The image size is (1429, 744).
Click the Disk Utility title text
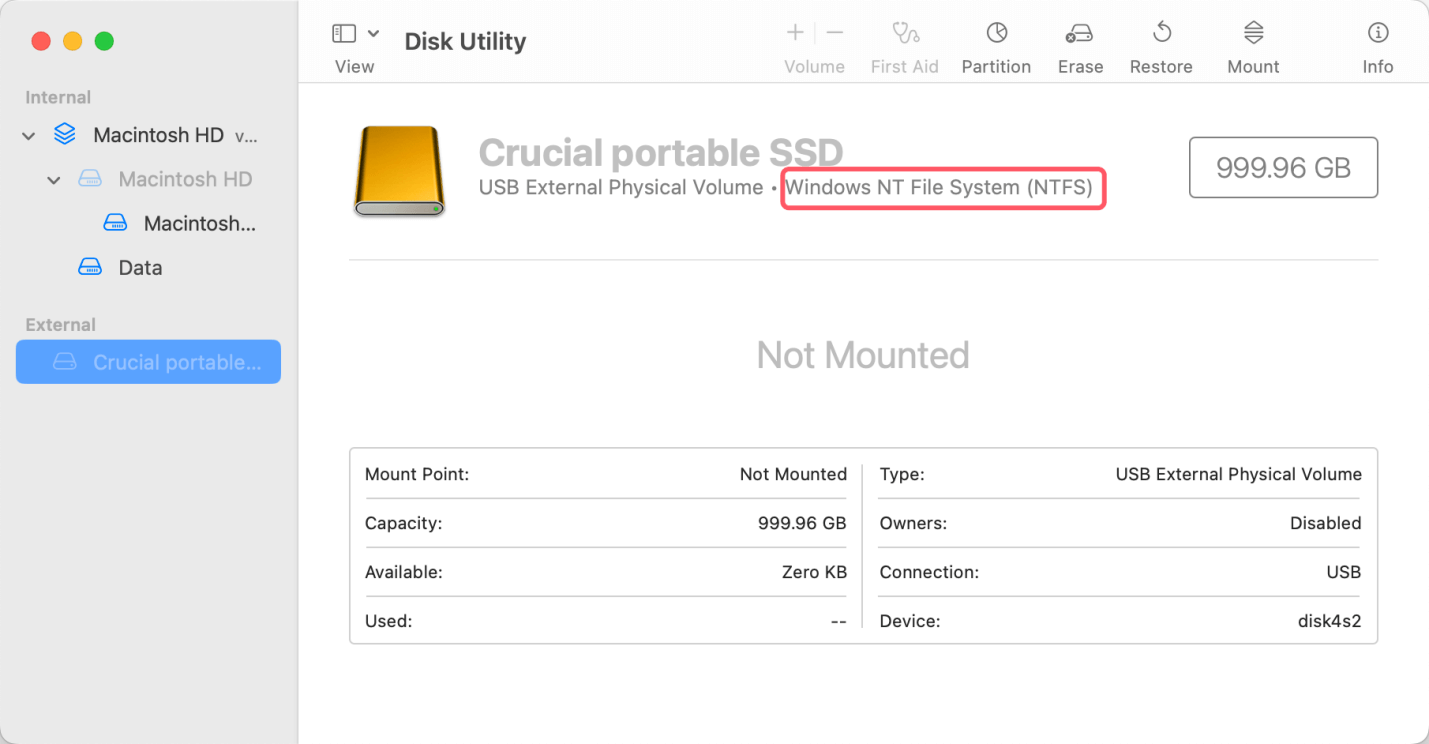click(x=464, y=41)
